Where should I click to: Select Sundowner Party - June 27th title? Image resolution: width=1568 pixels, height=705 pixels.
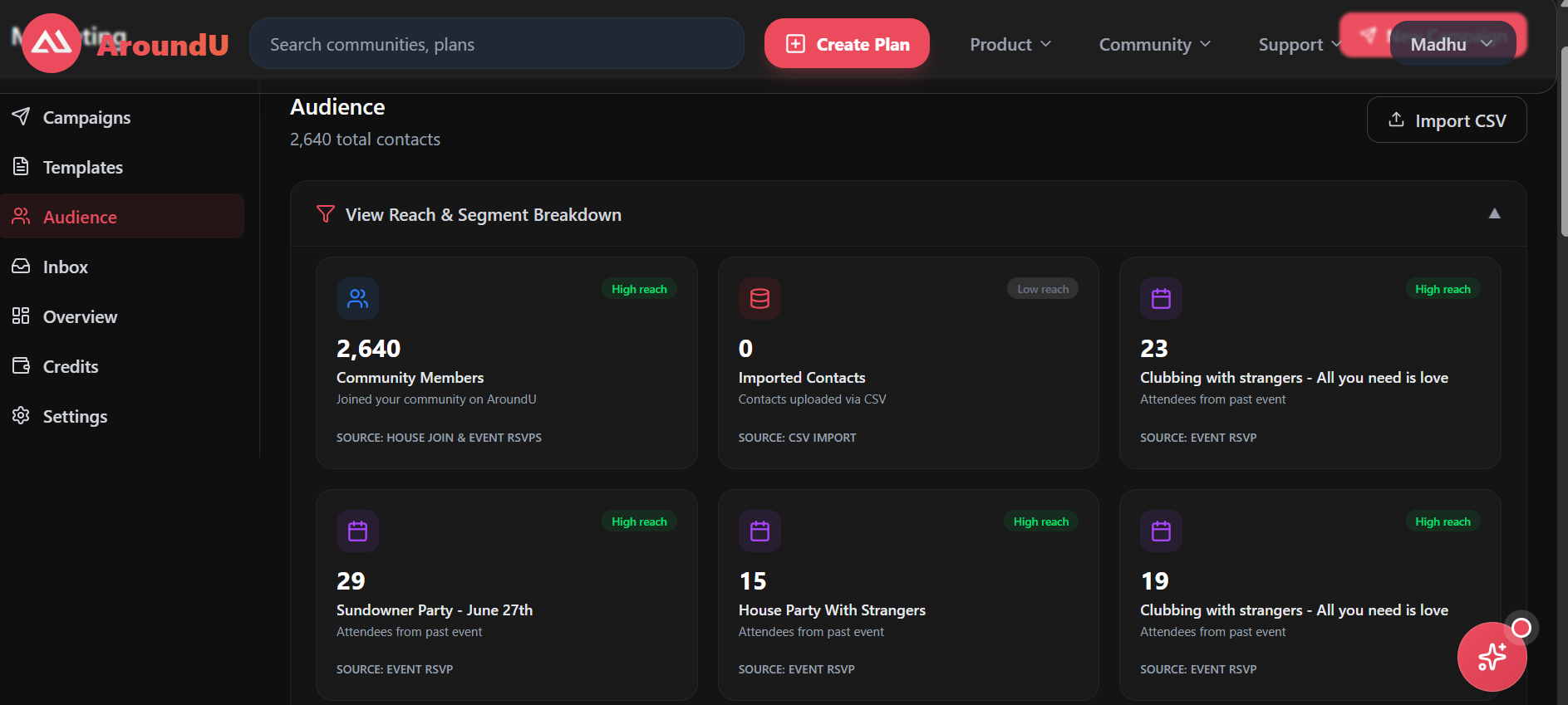[x=435, y=610]
